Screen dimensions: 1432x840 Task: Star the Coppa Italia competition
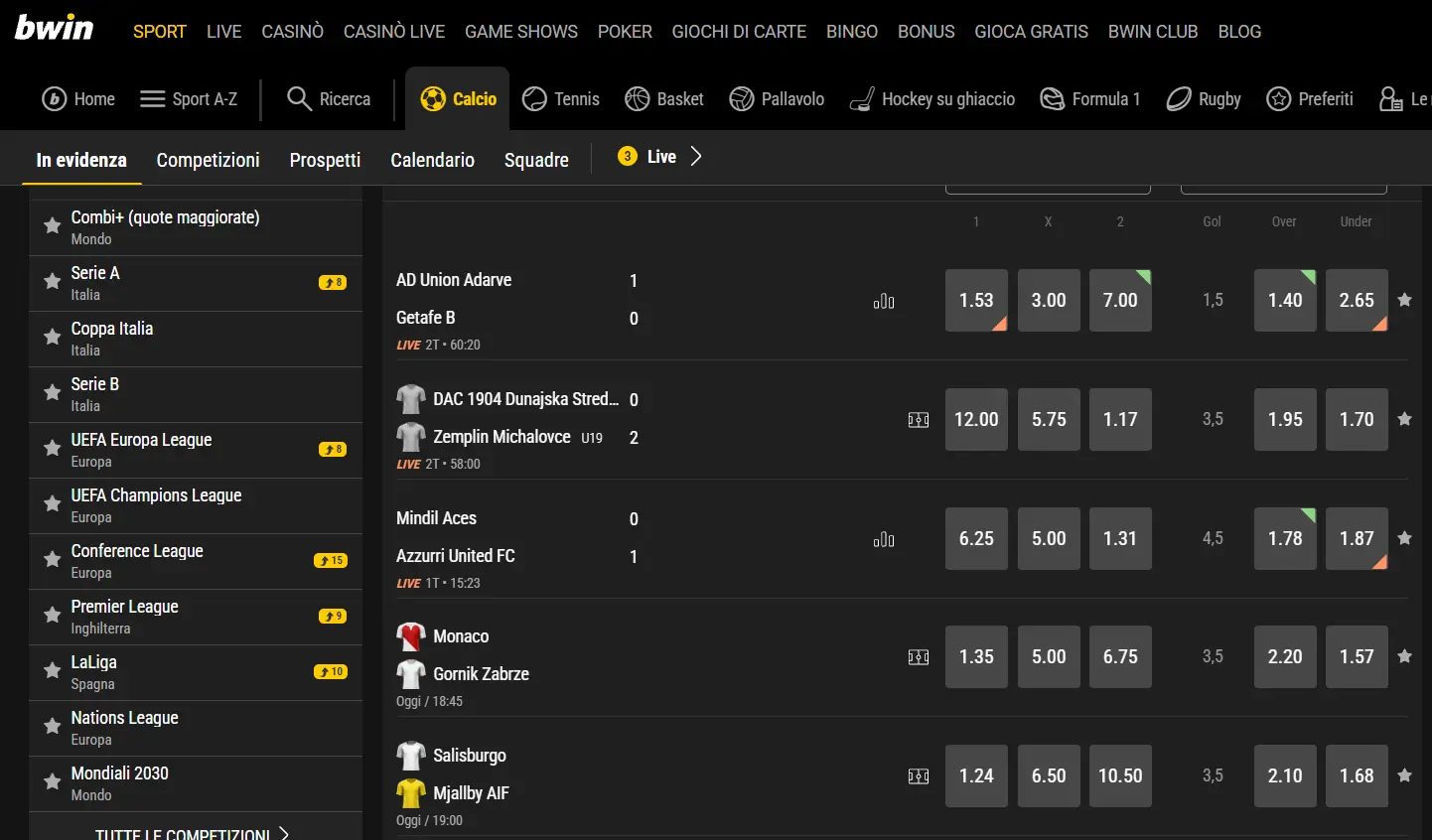[53, 338]
